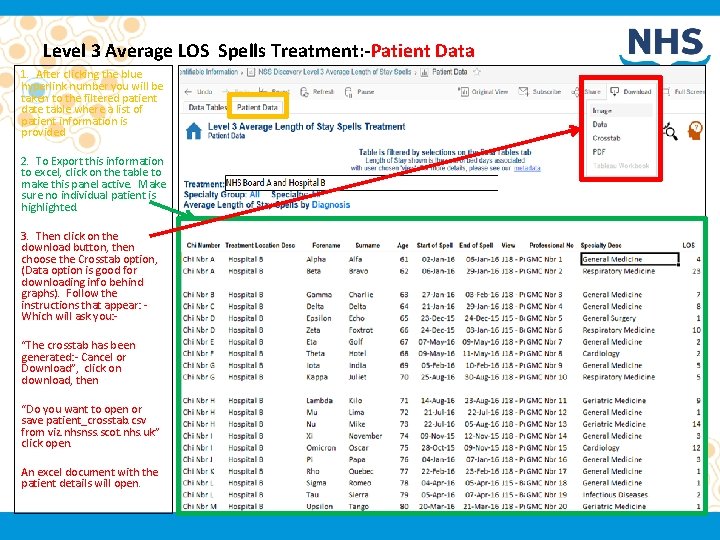Click forename Omicron in the table
The image size is (720, 540).
coord(321,448)
